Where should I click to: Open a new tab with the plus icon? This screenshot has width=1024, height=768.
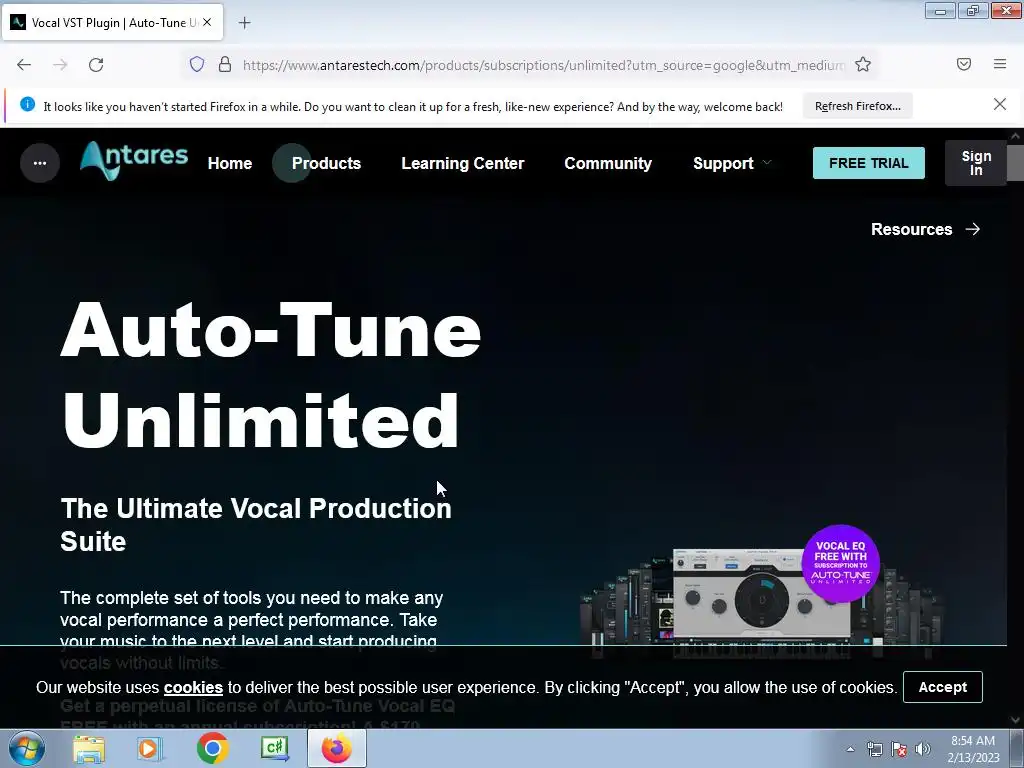click(244, 23)
